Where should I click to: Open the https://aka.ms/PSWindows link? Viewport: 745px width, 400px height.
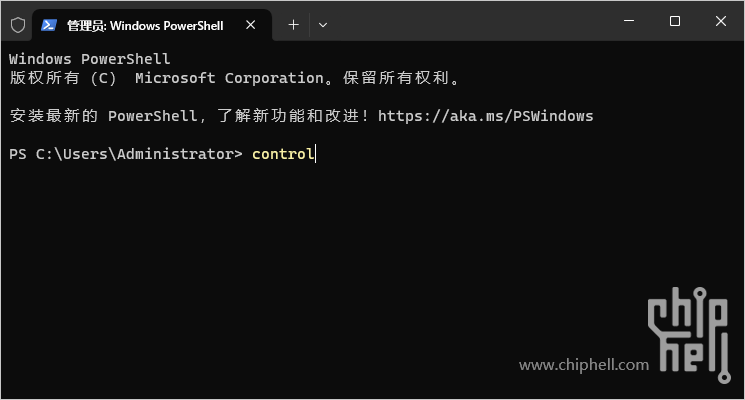pos(485,116)
